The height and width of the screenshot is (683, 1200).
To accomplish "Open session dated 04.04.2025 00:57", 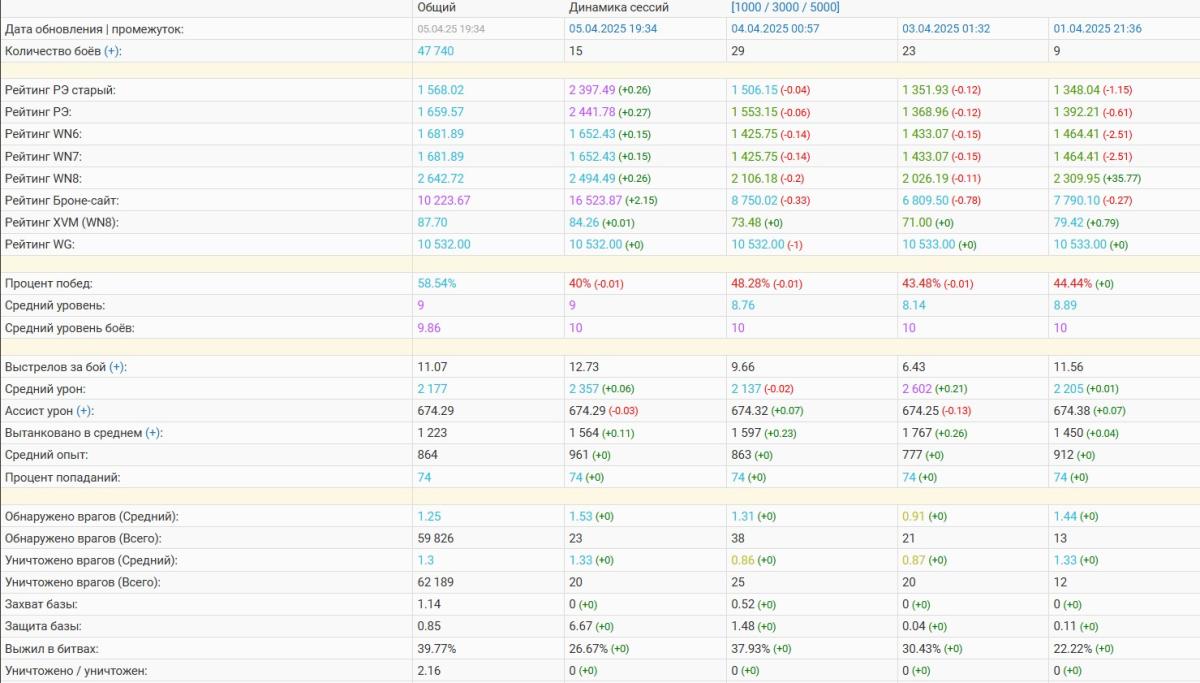I will 775,29.
